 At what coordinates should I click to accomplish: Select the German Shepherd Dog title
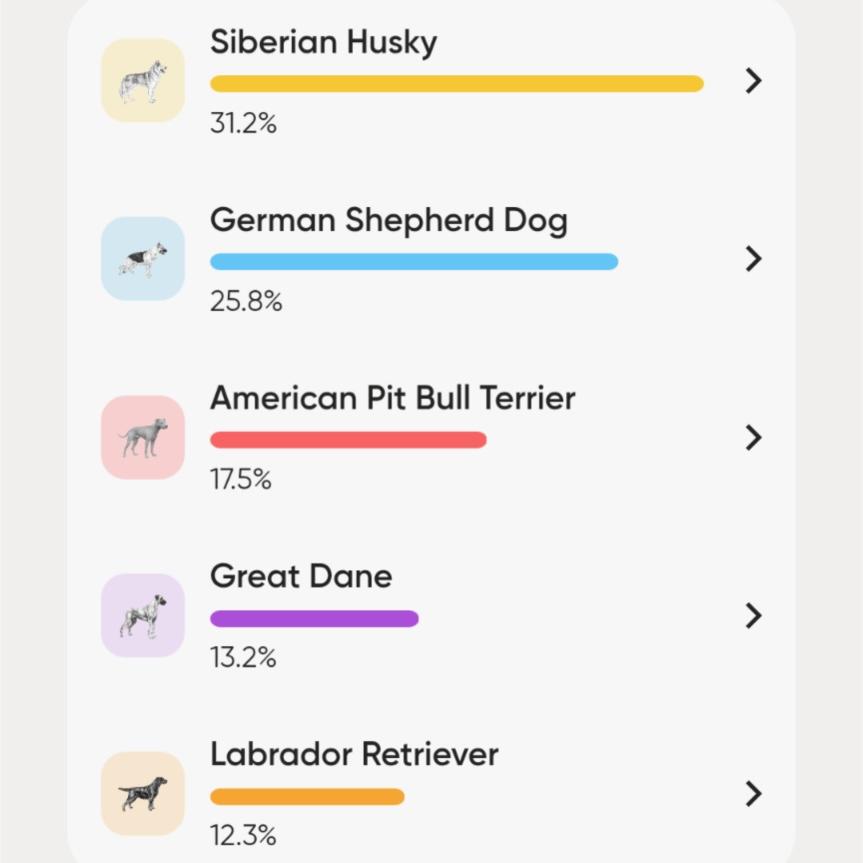click(388, 221)
